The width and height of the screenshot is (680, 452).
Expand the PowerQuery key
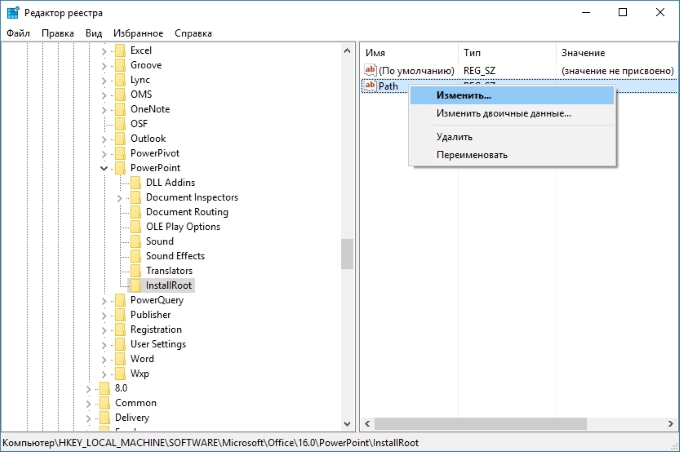(104, 301)
